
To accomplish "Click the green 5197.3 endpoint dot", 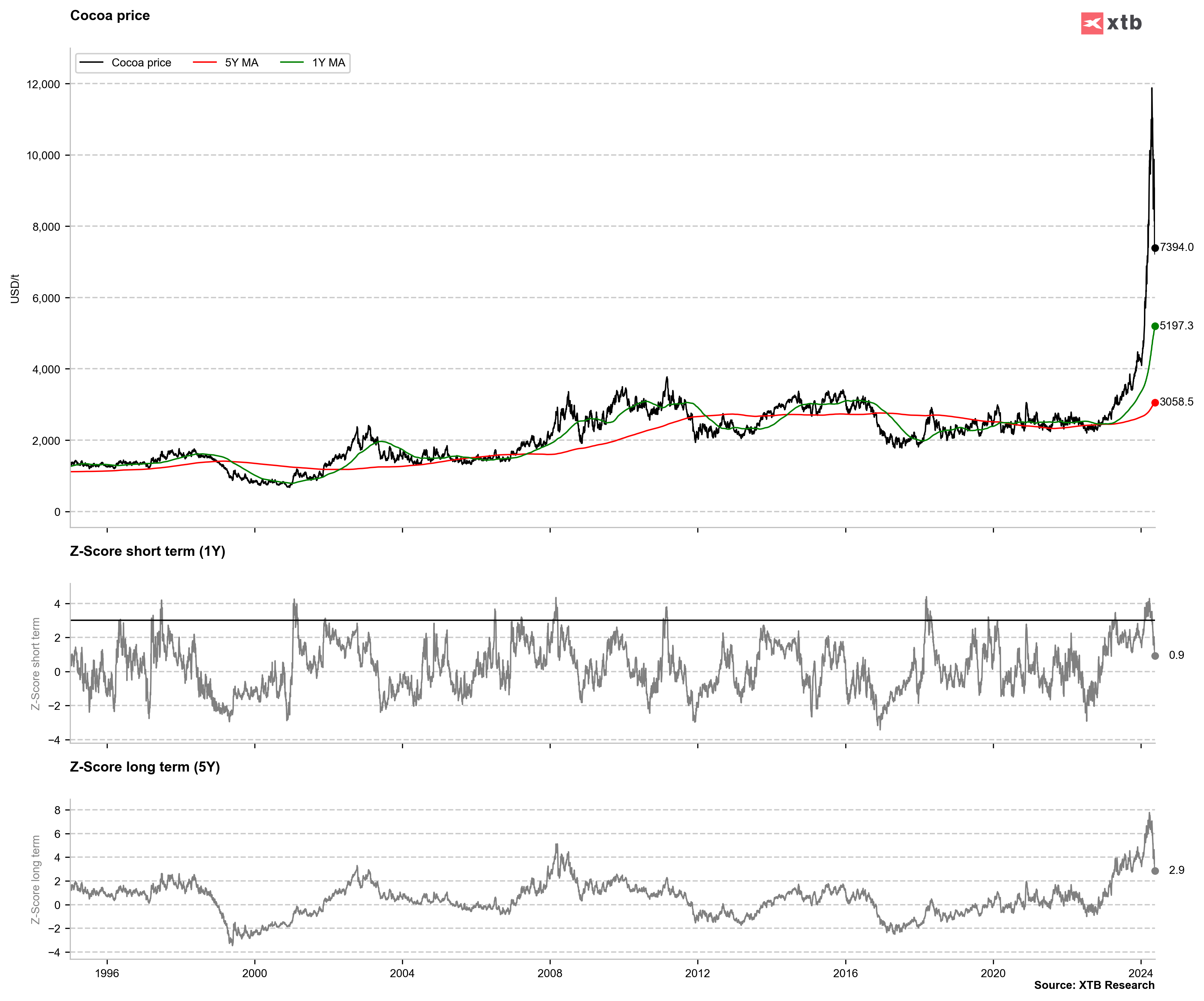I will tap(1155, 326).
